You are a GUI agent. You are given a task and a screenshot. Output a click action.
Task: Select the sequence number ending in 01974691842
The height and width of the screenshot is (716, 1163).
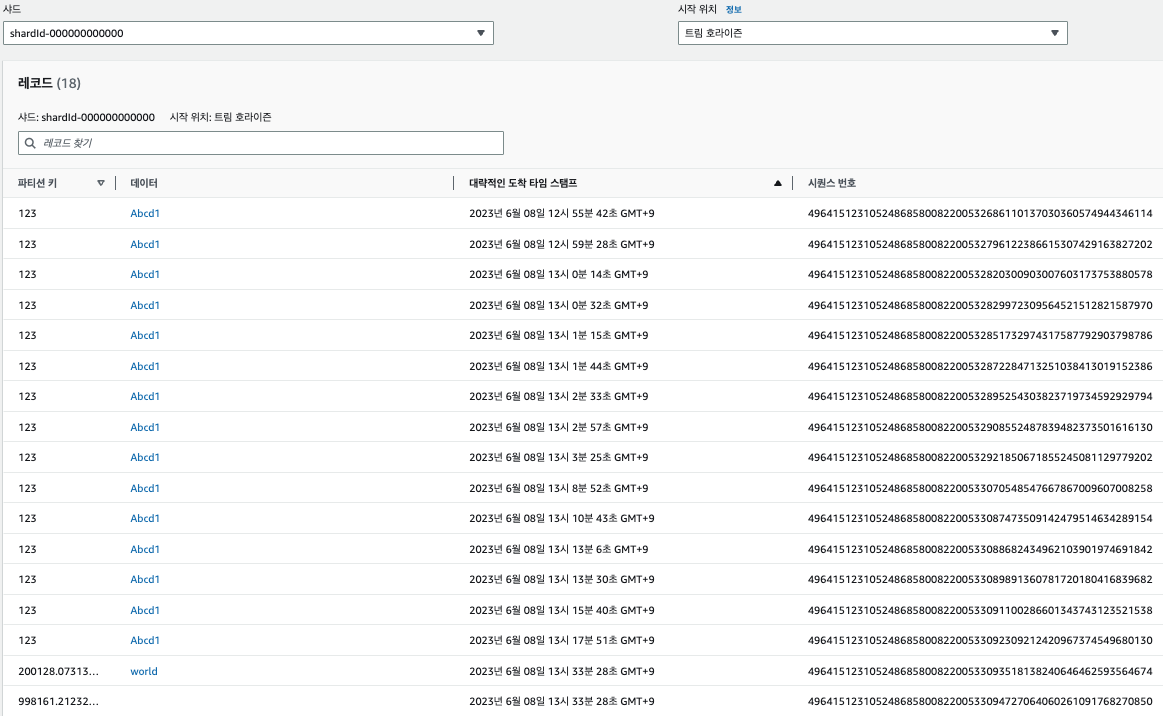[x=980, y=549]
